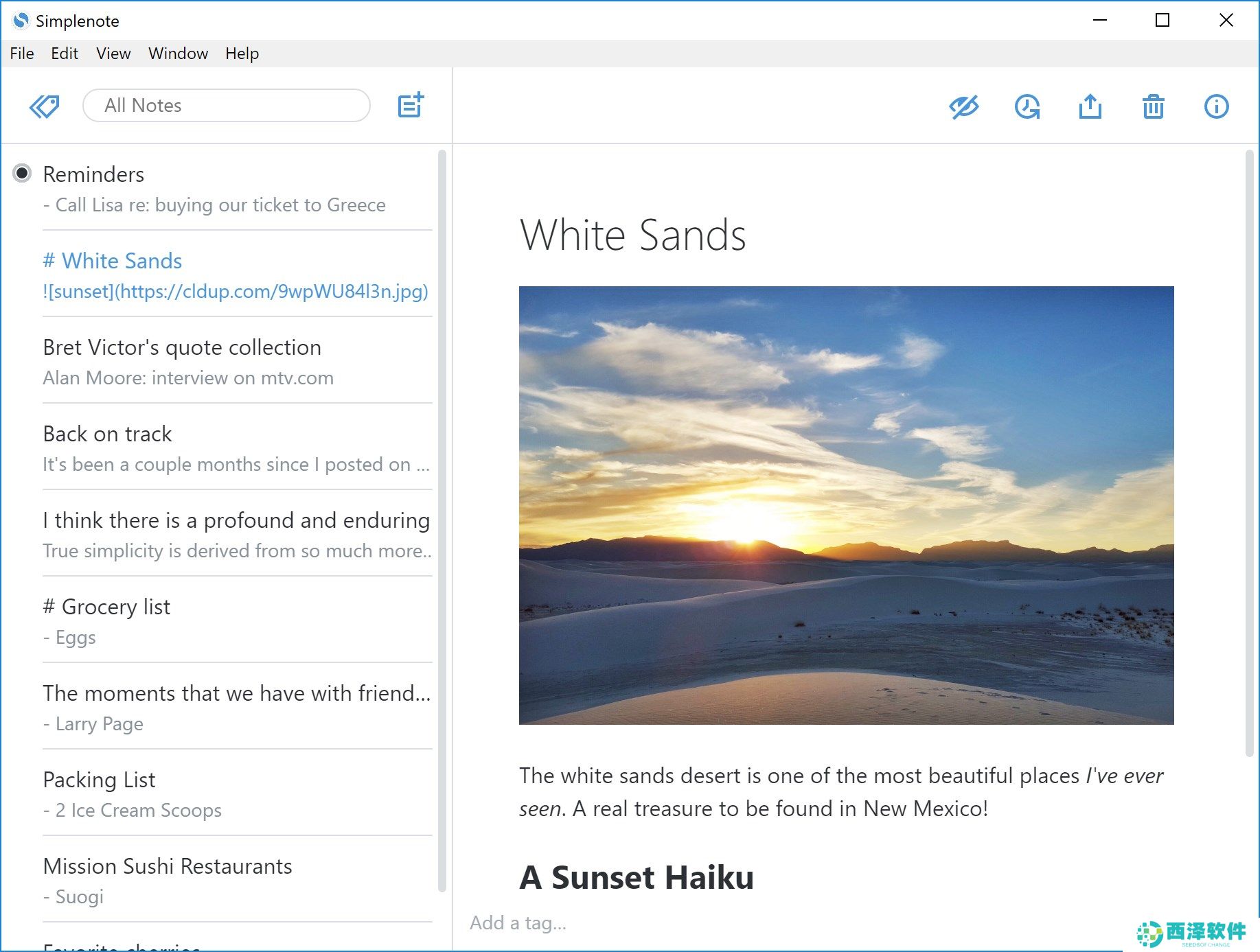Click the 2 Ice Cream Scoops preview
1260x952 pixels.
click(133, 811)
